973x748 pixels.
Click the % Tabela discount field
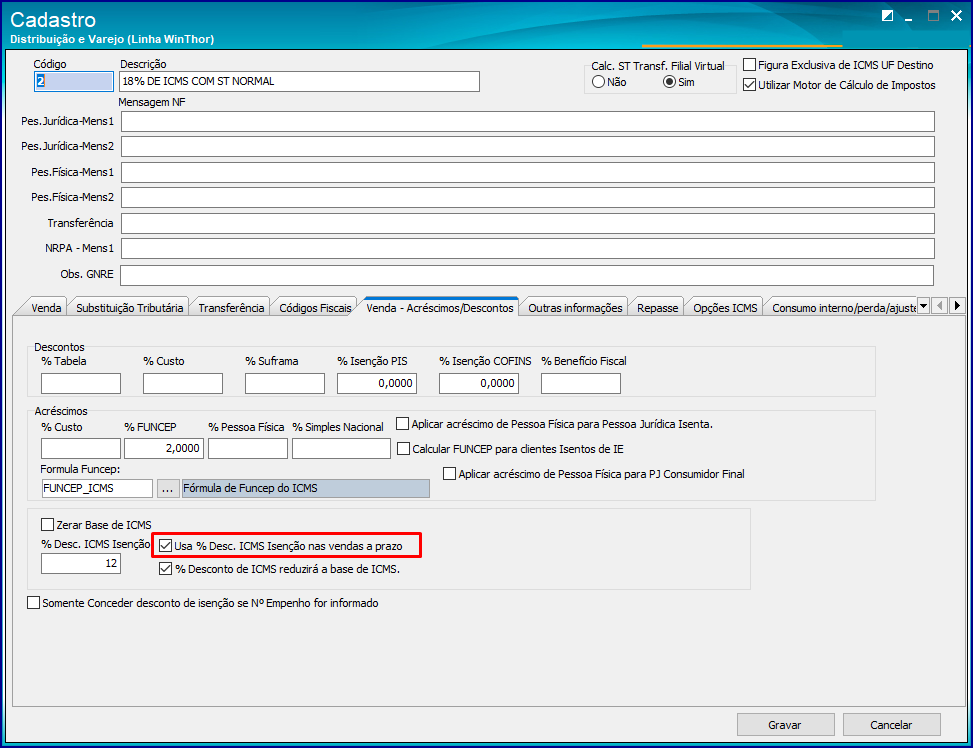81,384
